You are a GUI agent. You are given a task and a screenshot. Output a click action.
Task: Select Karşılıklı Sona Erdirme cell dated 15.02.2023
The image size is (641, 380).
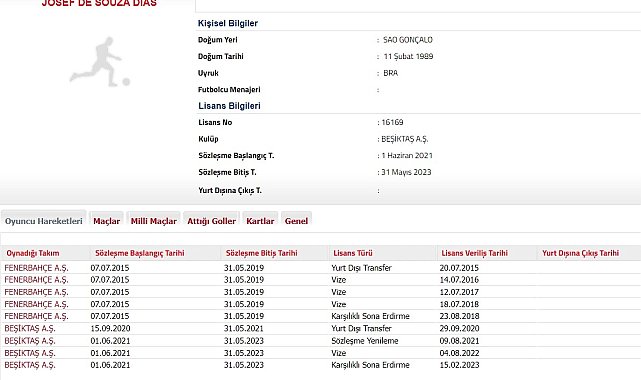pos(370,365)
